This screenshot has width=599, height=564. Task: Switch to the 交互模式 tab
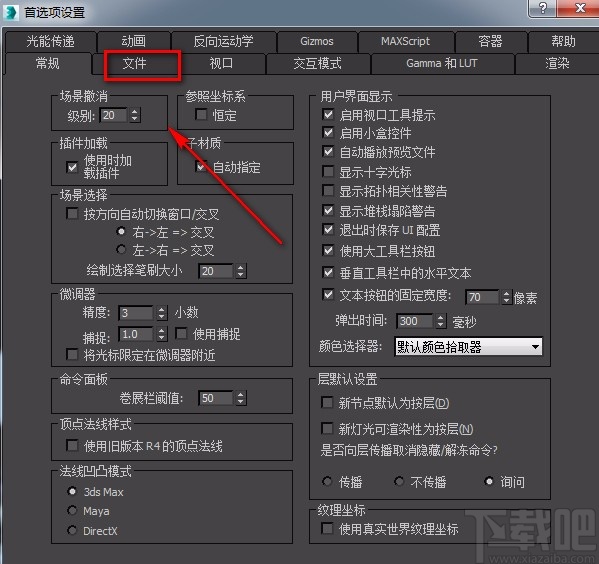click(x=317, y=63)
